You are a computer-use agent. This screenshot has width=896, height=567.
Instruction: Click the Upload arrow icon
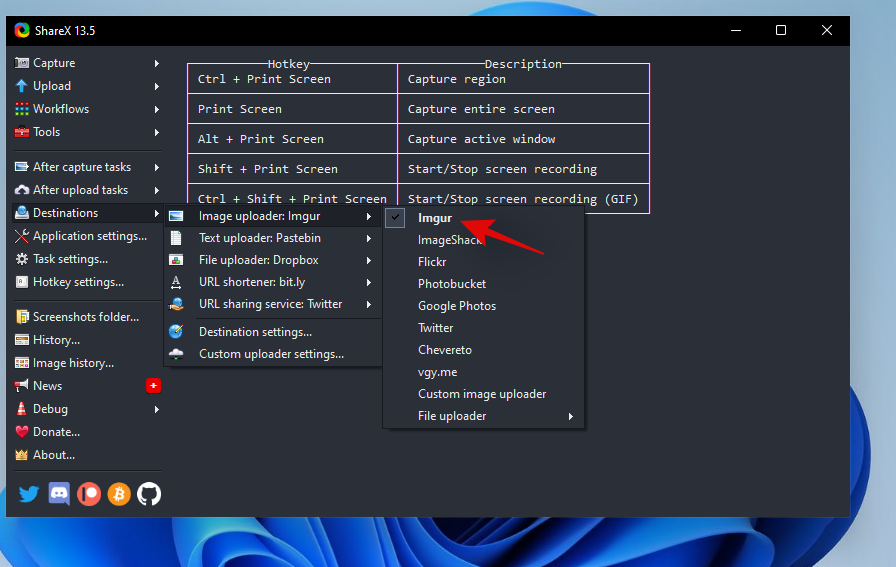[x=22, y=86]
